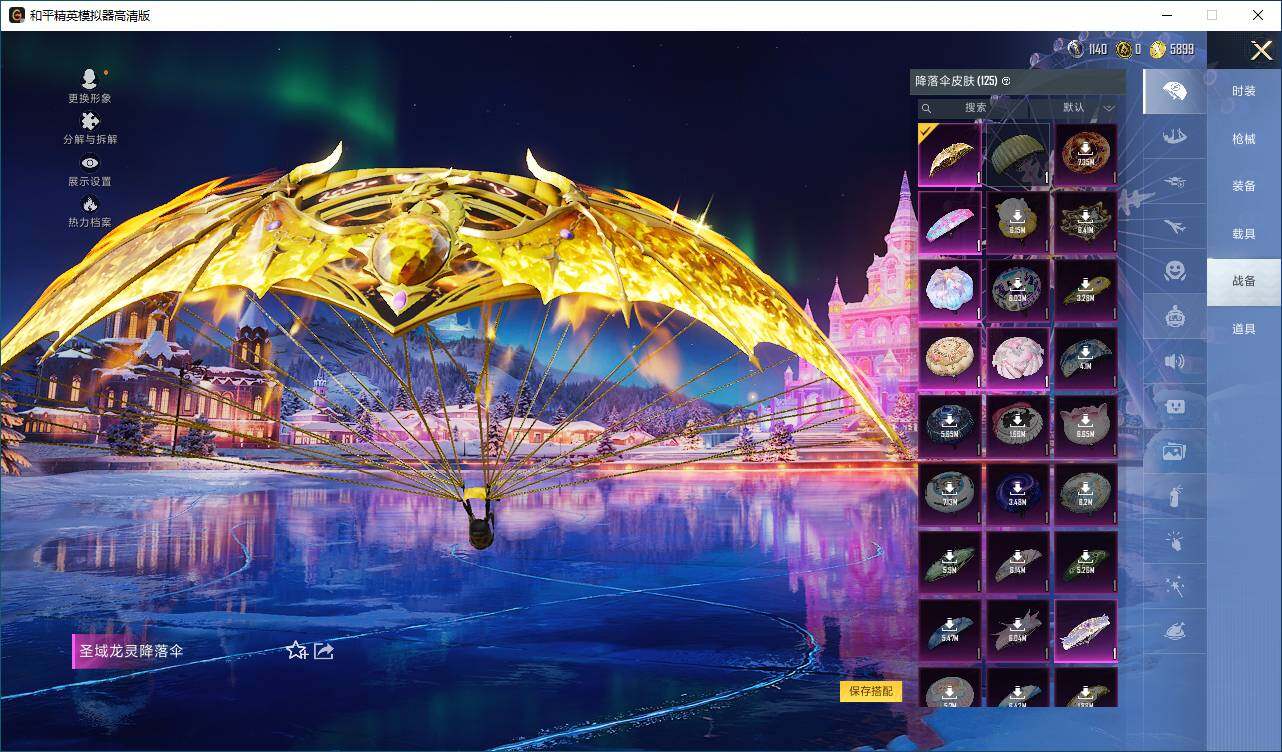Select the surfing figure sidebar category
Viewport: 1282px width, 752px height.
(x=1174, y=137)
